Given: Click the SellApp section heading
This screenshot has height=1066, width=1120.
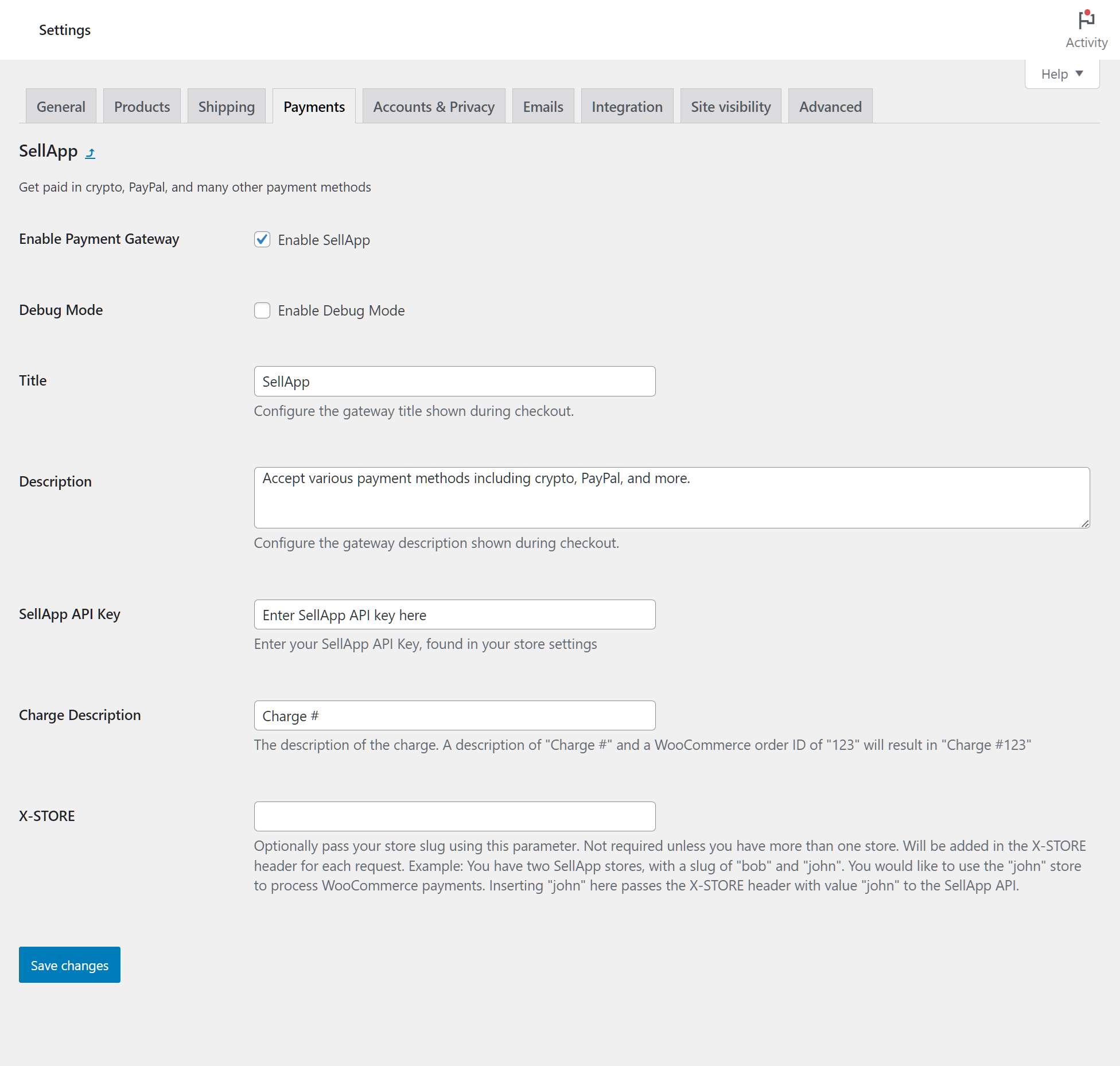Looking at the screenshot, I should pyautogui.click(x=48, y=151).
